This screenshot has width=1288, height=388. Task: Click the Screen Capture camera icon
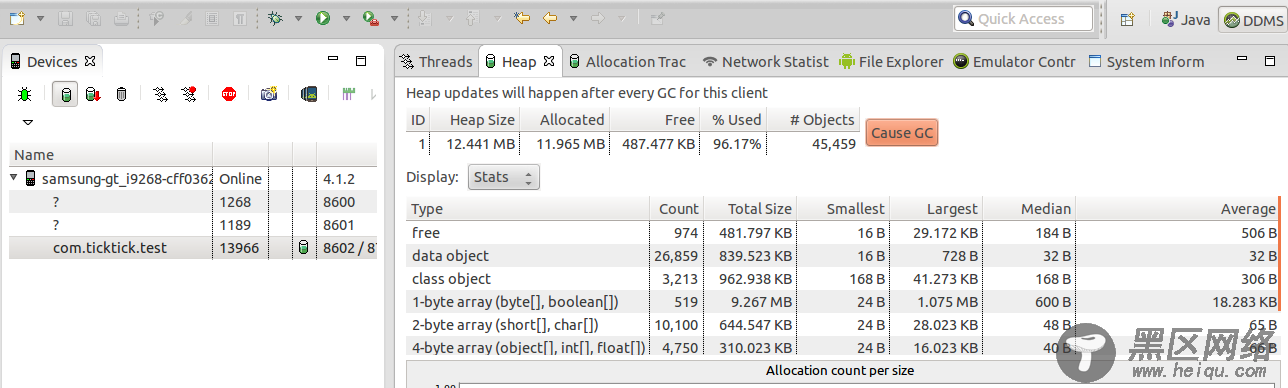[x=269, y=94]
